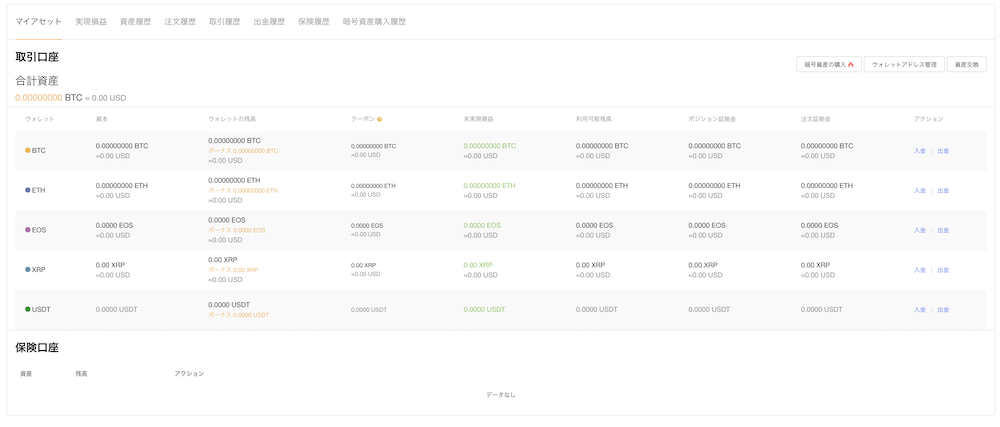Open ウォレットアドレス管理

tap(903, 64)
